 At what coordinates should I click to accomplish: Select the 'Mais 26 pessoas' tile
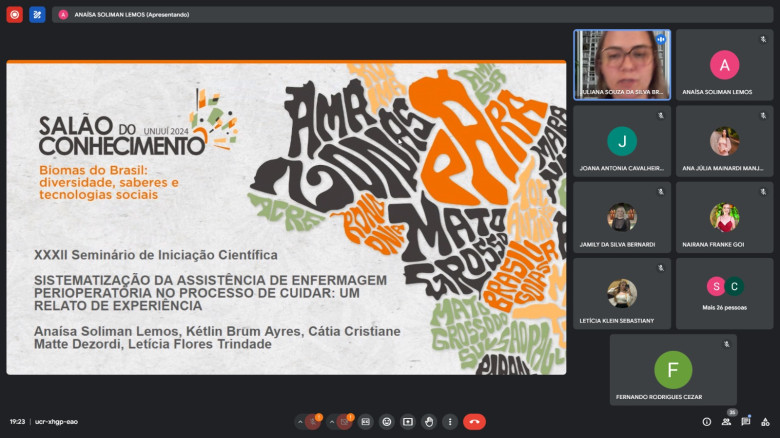click(x=724, y=293)
